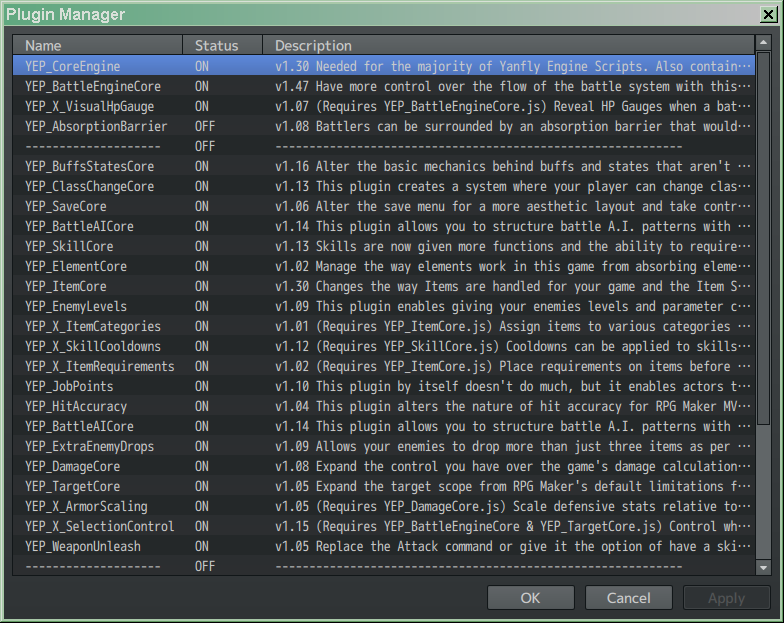Select the YEP_SaveCore plugin

pos(384,206)
